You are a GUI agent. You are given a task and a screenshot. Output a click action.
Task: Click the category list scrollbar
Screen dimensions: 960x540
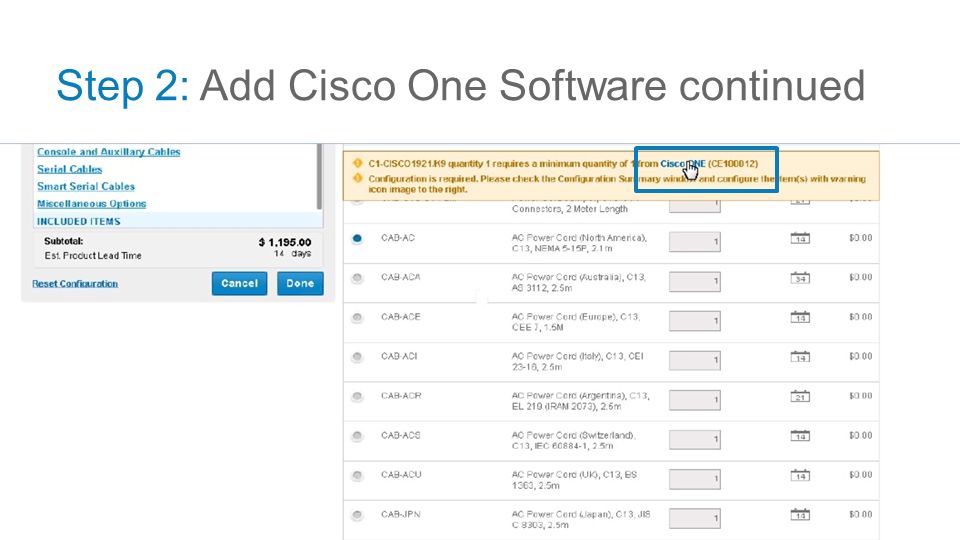tap(319, 177)
